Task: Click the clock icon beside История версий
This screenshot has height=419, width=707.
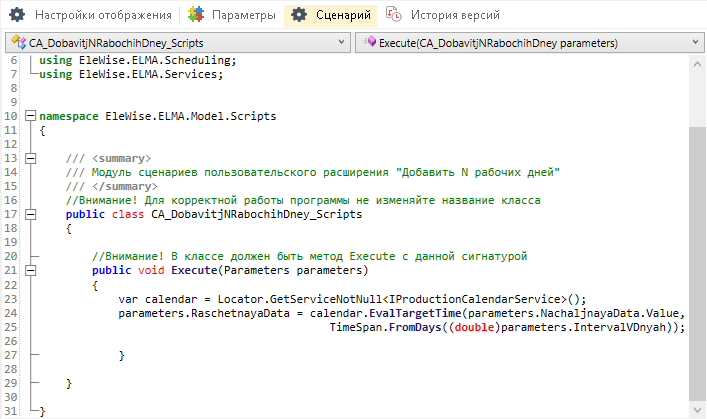Action: [x=394, y=16]
